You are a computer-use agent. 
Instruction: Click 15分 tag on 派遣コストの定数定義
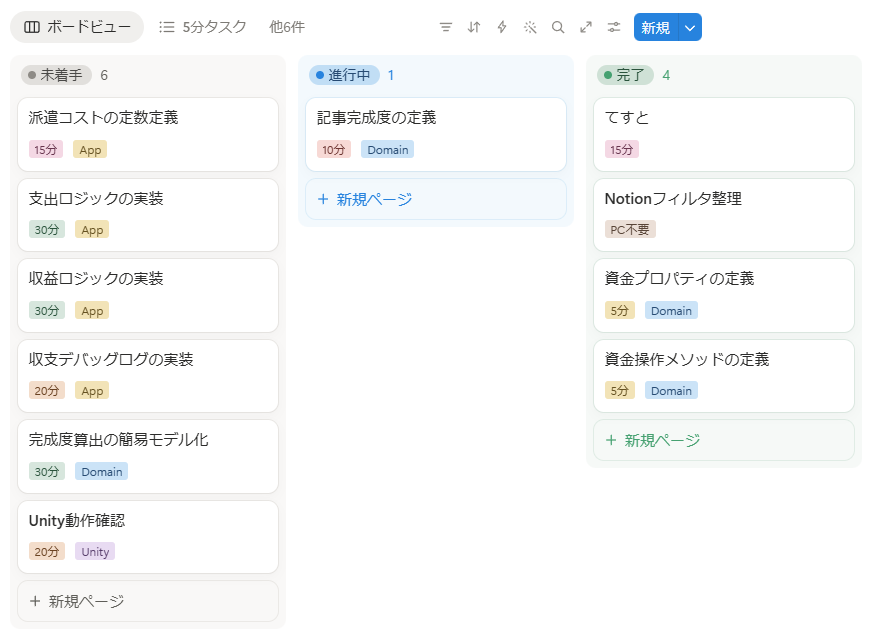[45, 150]
